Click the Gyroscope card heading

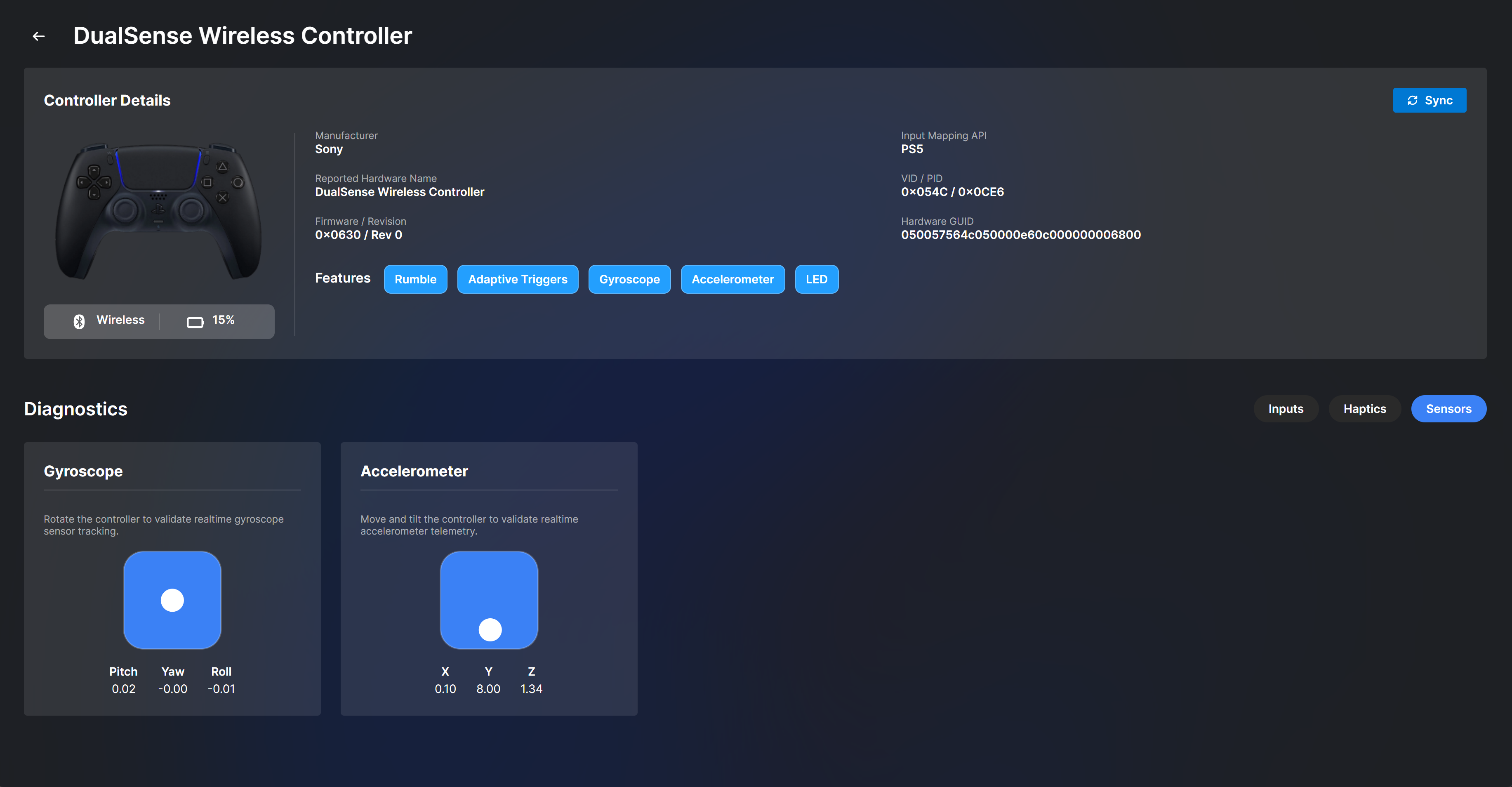83,471
